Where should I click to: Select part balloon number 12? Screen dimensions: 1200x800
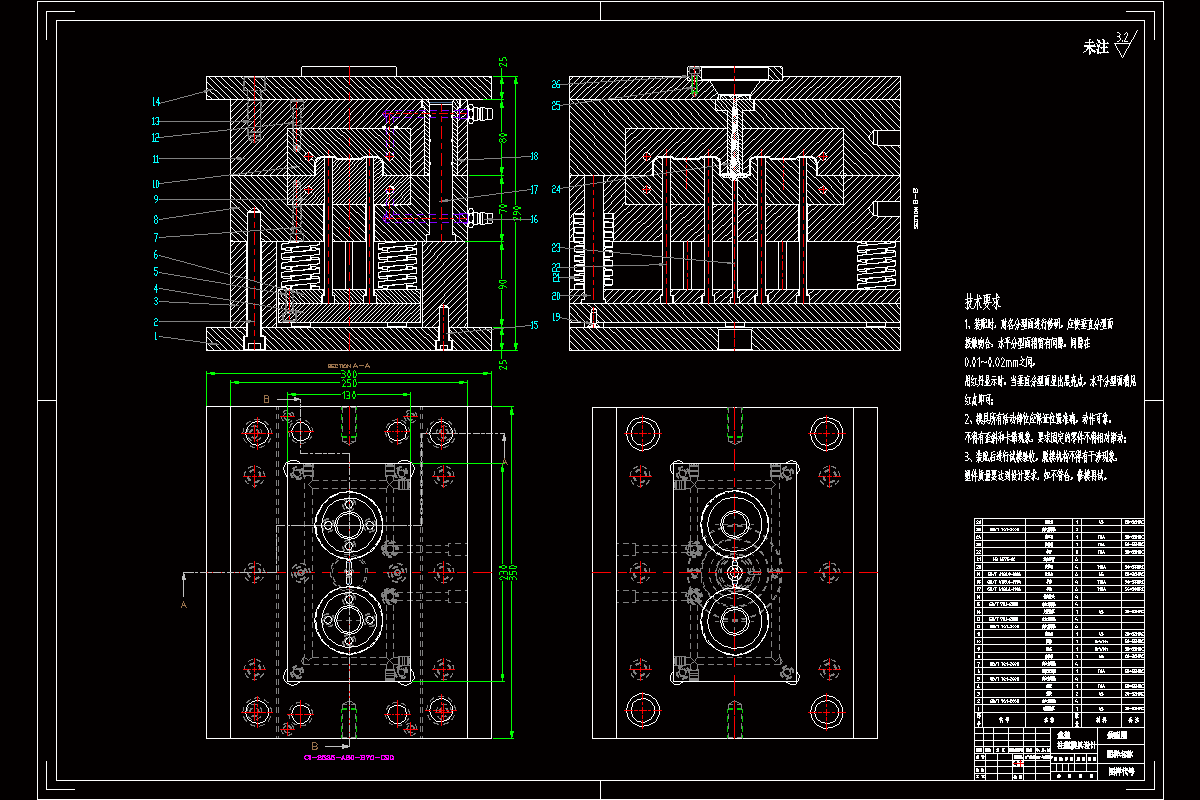click(156, 138)
